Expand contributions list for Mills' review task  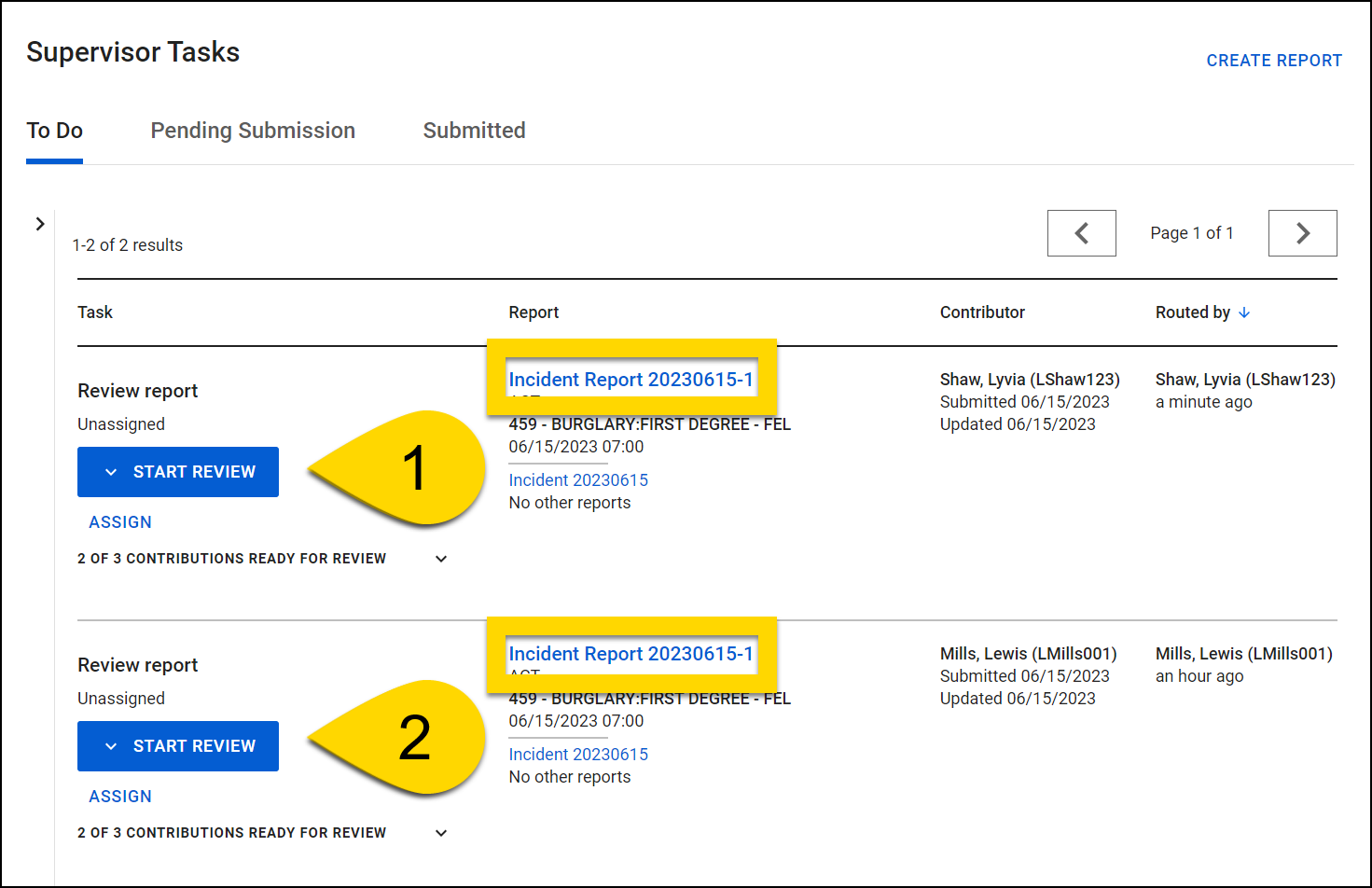(441, 832)
